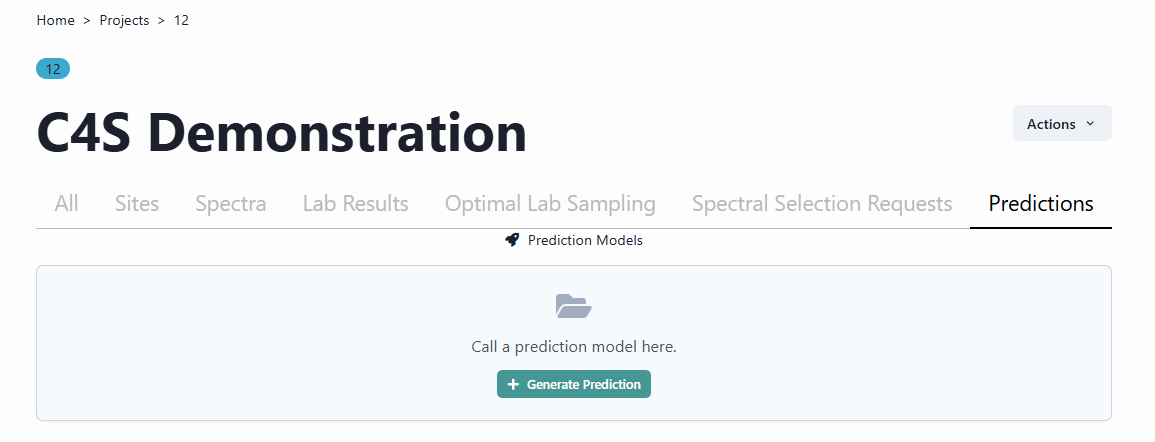Select the Spectra tab
This screenshot has width=1155, height=442.
pyautogui.click(x=231, y=204)
